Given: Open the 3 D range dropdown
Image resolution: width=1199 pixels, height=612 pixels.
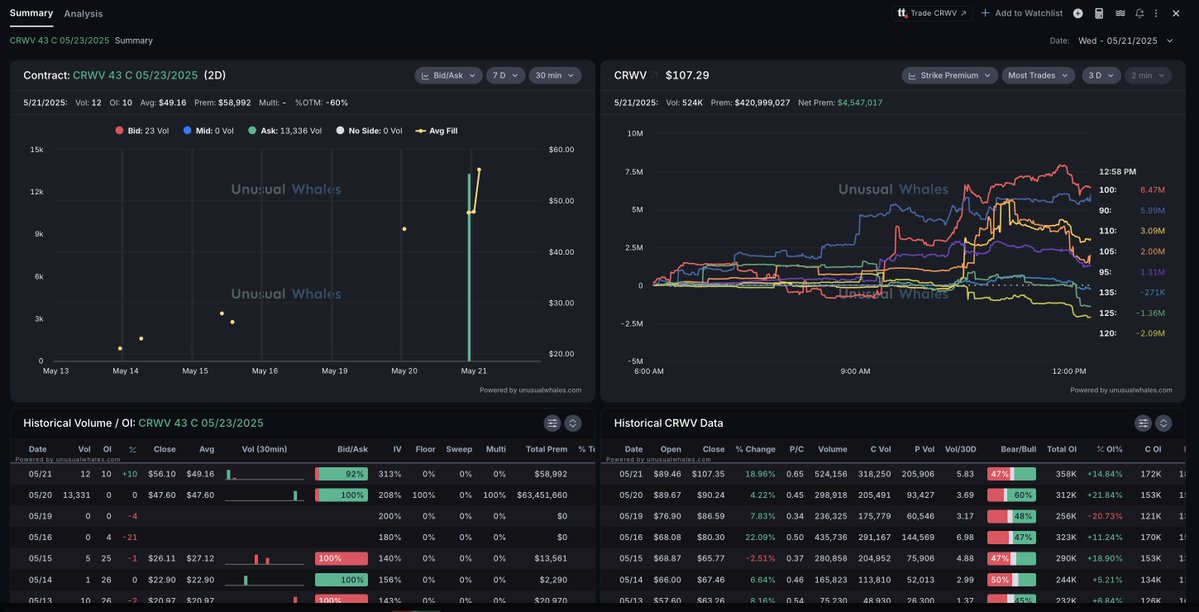Looking at the screenshot, I should [1101, 75].
